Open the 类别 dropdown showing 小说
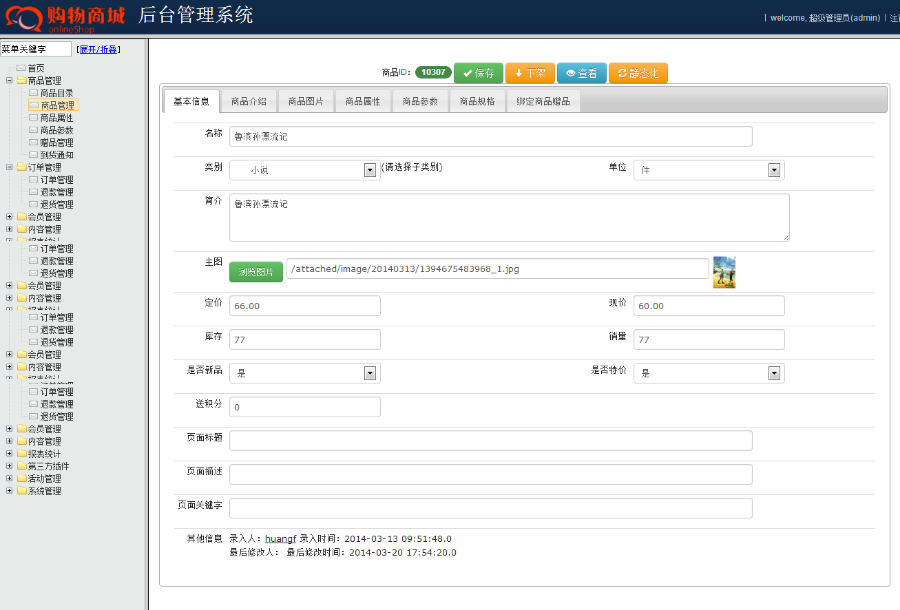 [x=305, y=170]
